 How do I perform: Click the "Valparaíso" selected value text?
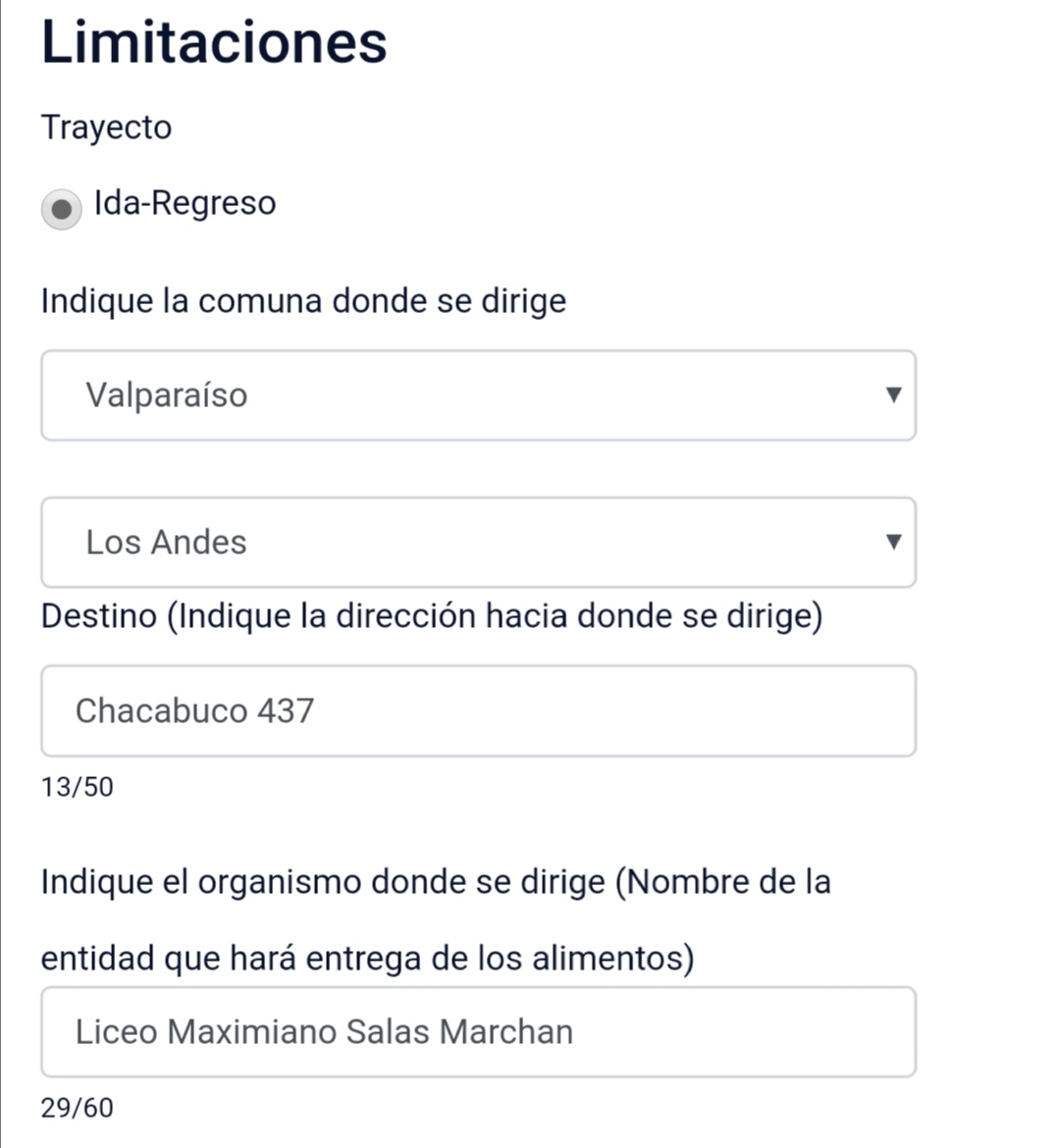[166, 395]
